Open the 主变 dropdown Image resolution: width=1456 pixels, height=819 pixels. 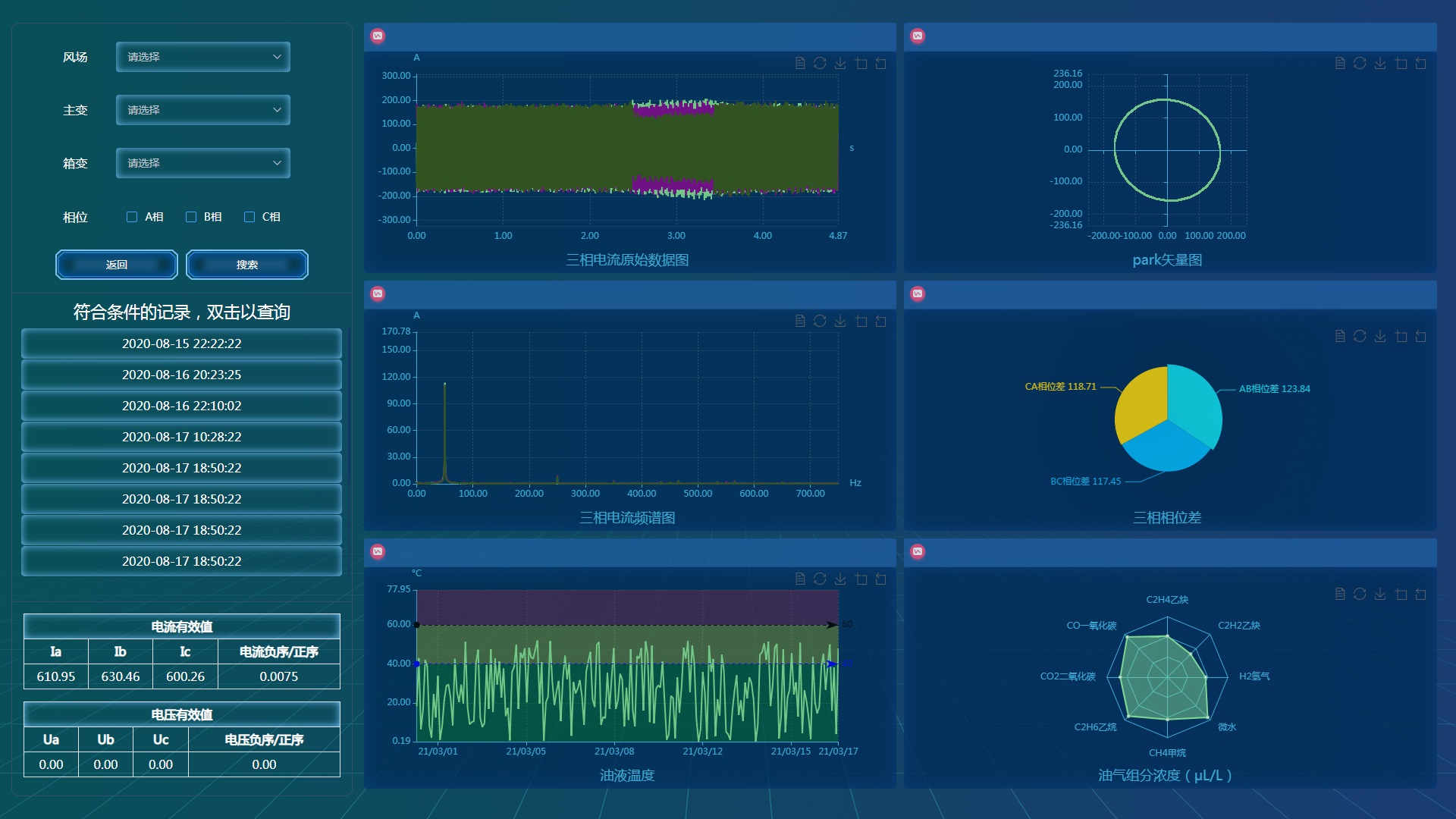203,110
